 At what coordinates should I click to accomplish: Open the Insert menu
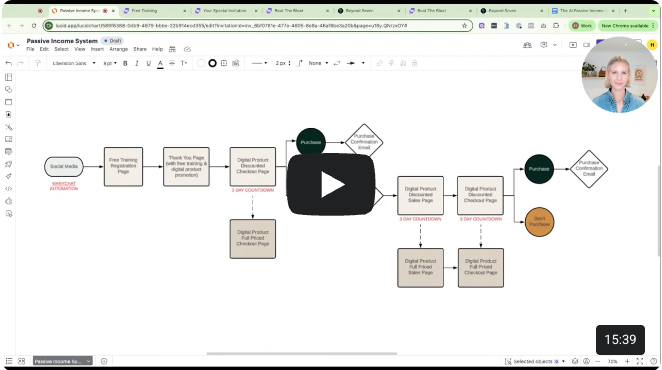97,49
